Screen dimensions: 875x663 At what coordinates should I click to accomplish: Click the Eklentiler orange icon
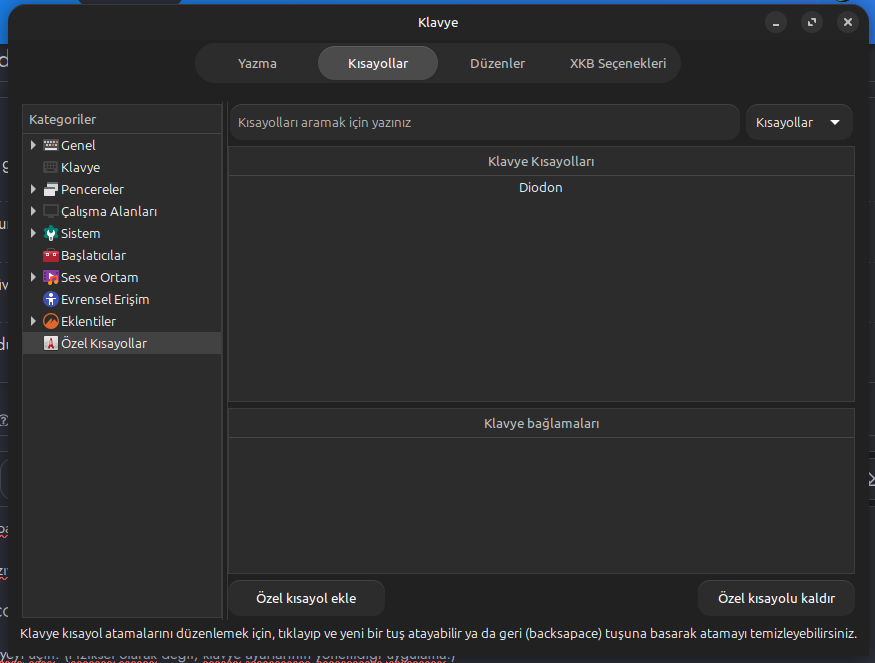pos(51,321)
